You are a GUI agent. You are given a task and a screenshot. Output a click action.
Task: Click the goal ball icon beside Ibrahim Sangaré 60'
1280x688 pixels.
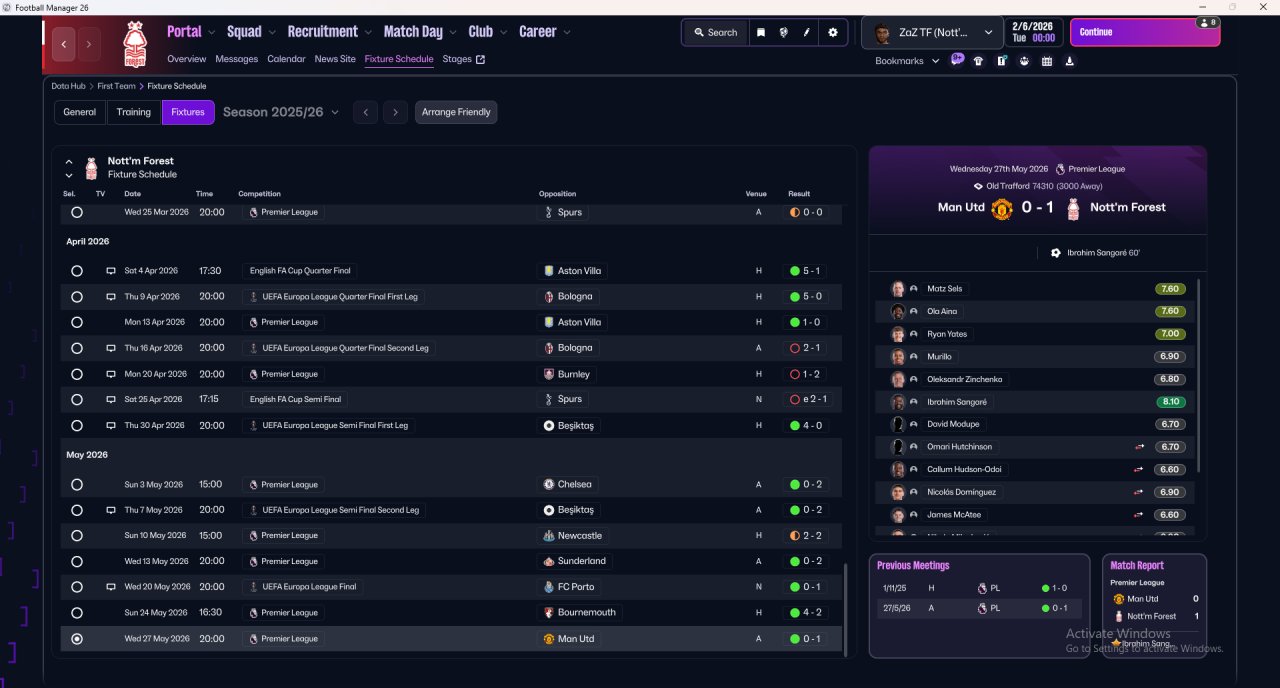point(1056,253)
